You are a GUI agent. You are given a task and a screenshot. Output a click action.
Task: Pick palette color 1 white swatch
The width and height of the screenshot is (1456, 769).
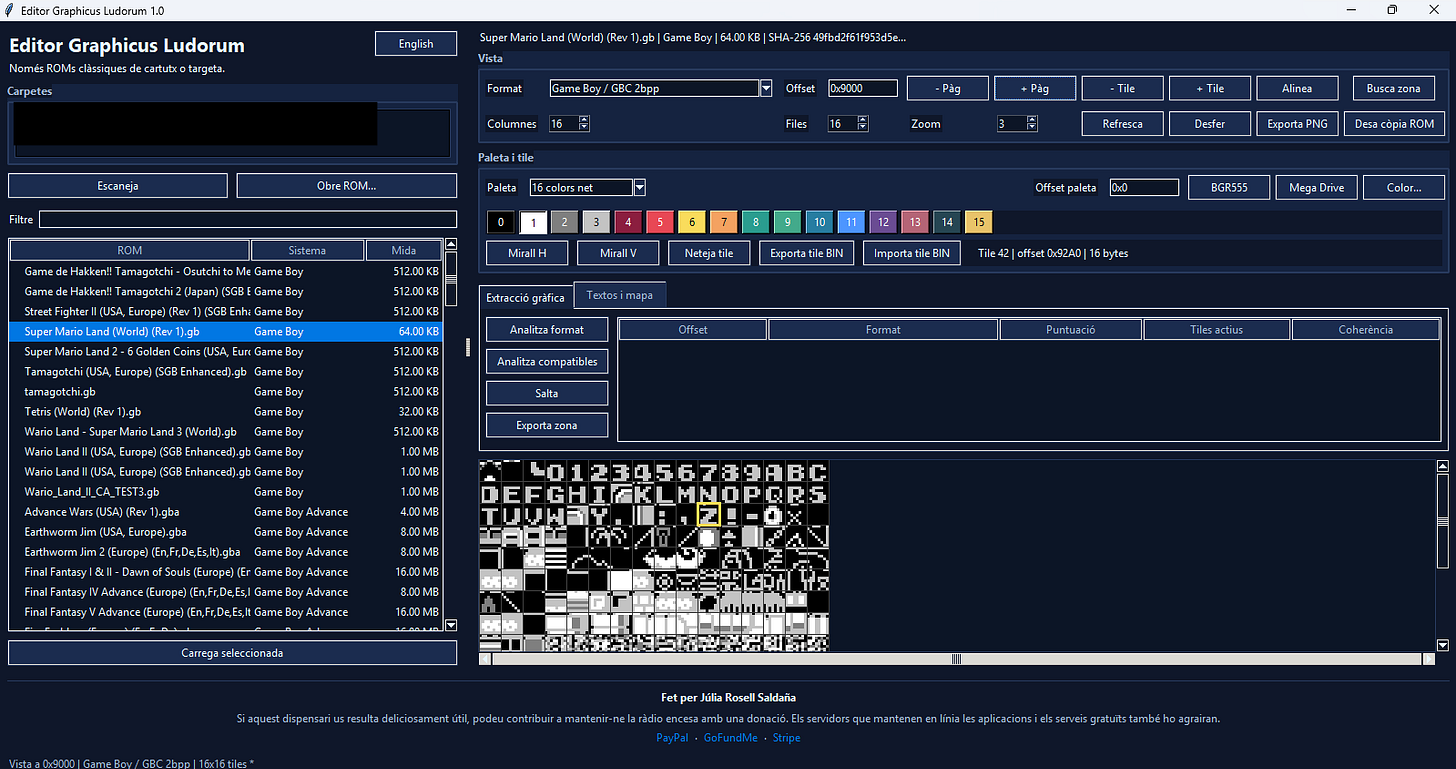tap(533, 222)
